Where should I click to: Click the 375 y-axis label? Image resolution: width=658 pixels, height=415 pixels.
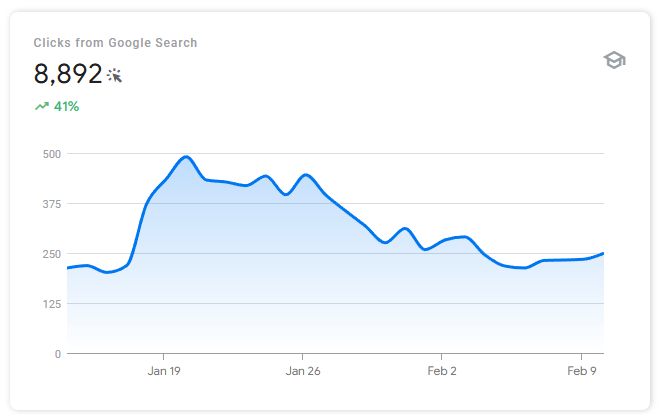click(x=51, y=204)
